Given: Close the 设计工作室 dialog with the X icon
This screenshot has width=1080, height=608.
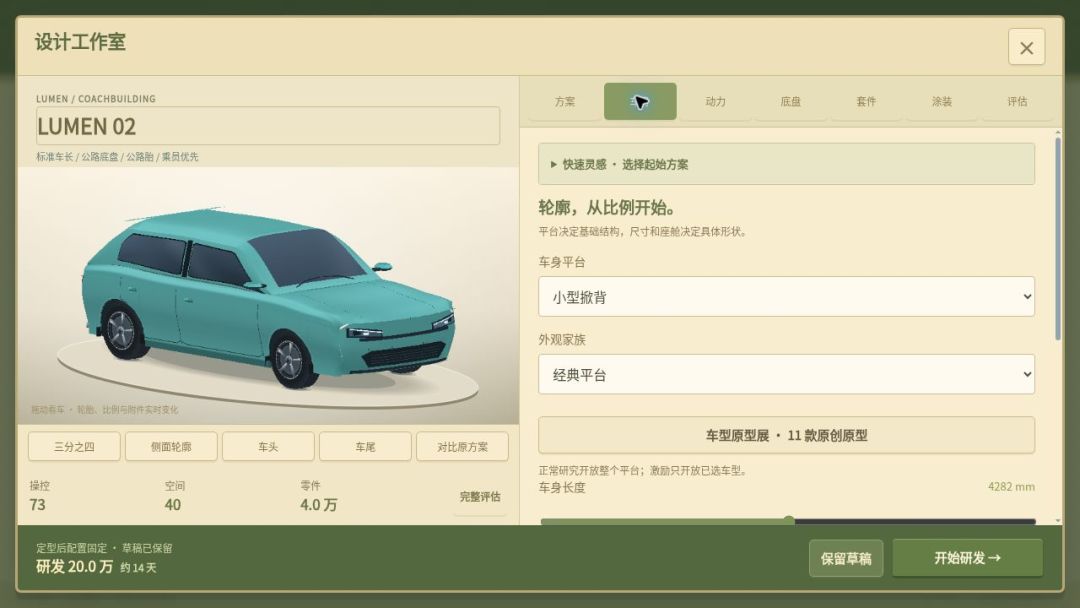Looking at the screenshot, I should (1026, 48).
